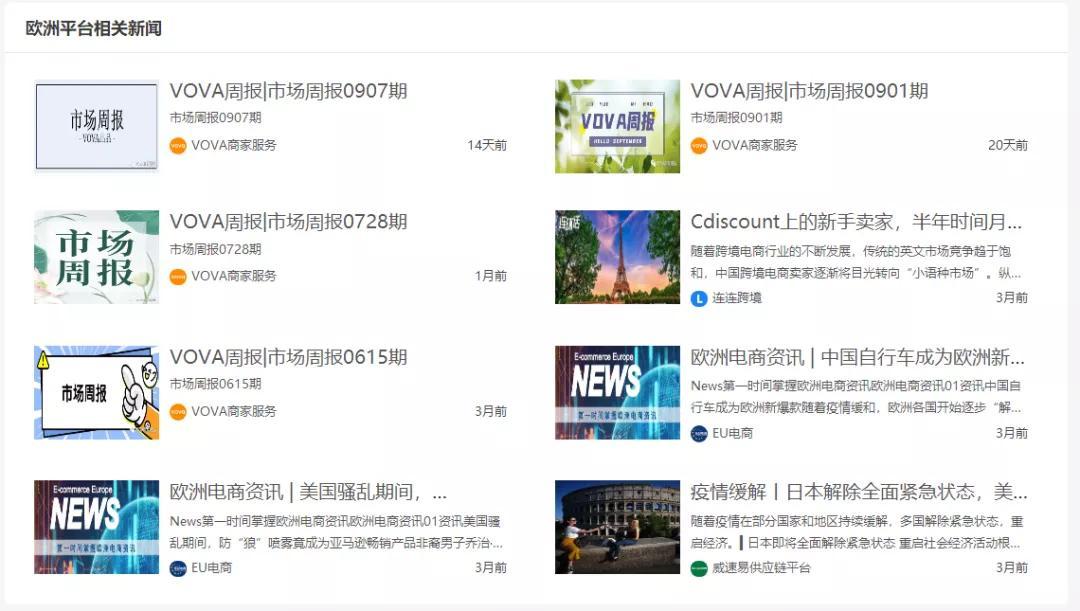Click the VOVA商家服务 publisher name on 0907期 card

[x=236, y=145]
